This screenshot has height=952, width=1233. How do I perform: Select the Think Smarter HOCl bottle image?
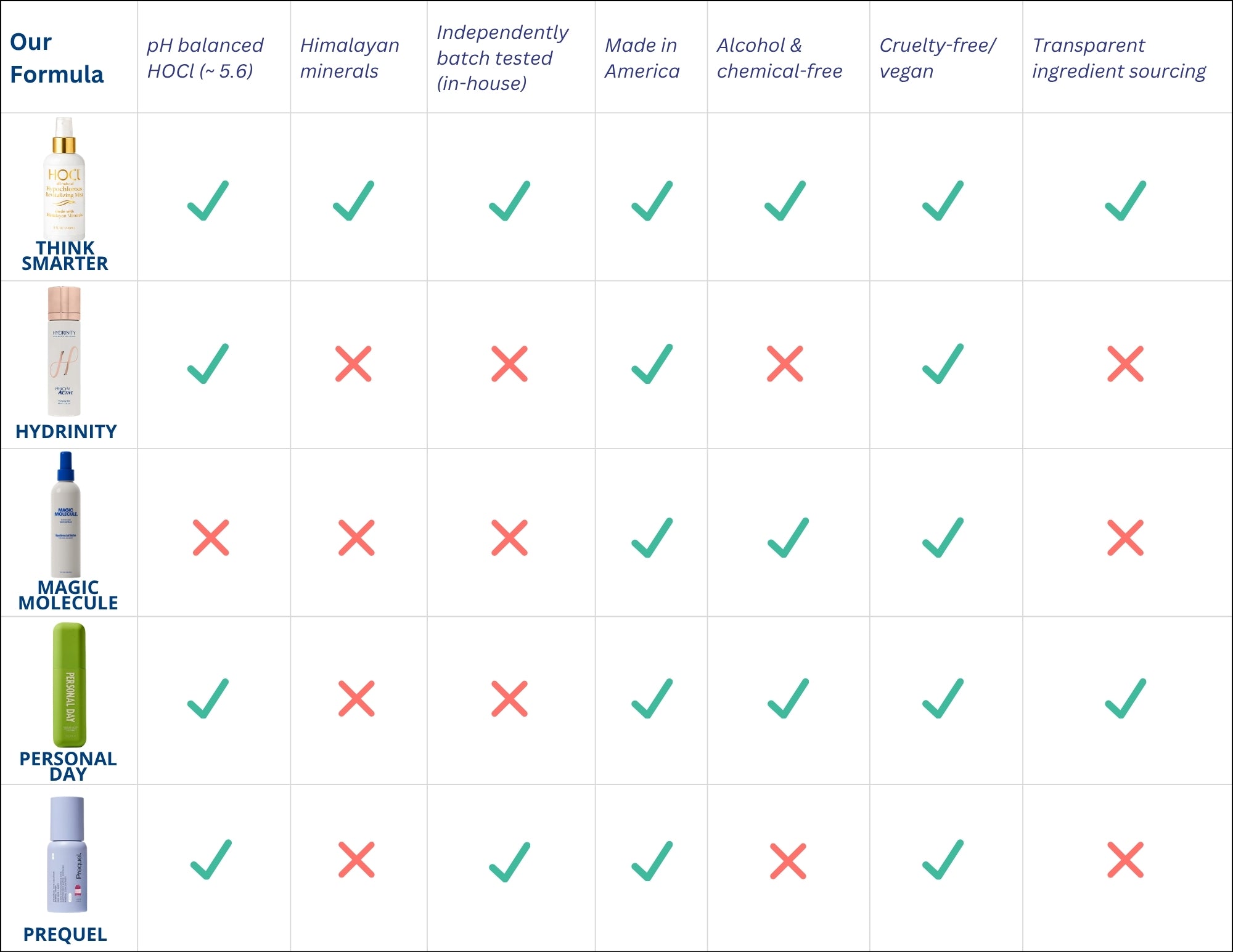64,179
